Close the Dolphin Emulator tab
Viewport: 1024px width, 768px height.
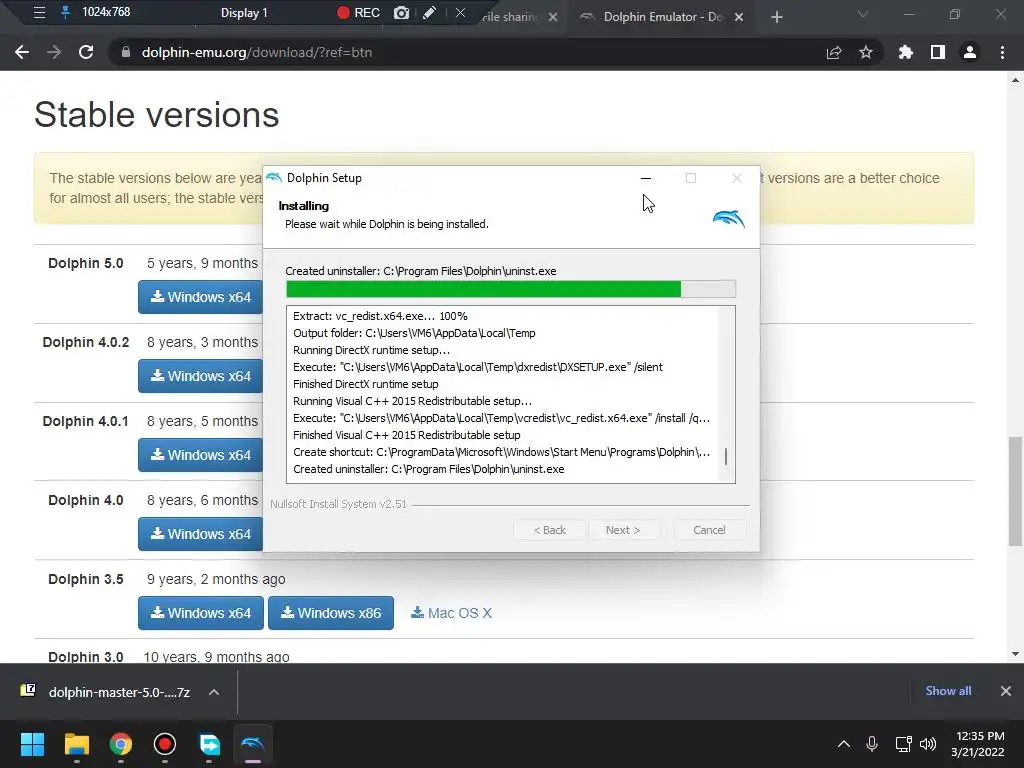[x=739, y=17]
